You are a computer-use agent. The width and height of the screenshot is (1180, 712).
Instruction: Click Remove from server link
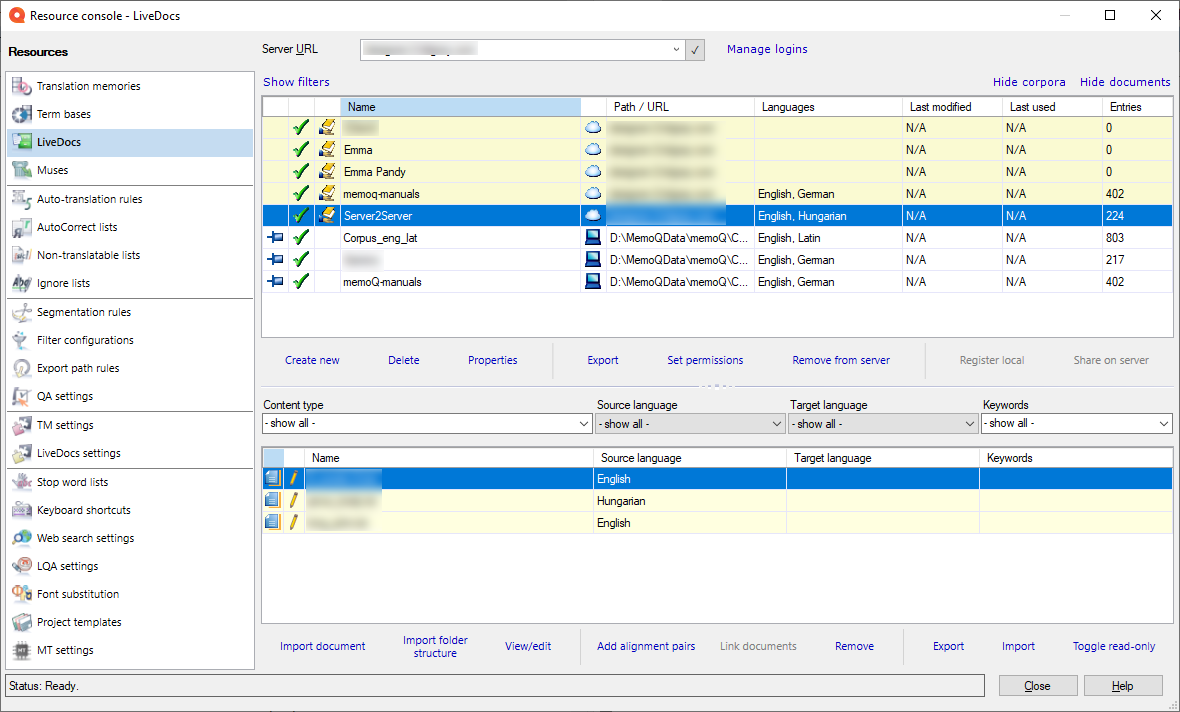(841, 361)
